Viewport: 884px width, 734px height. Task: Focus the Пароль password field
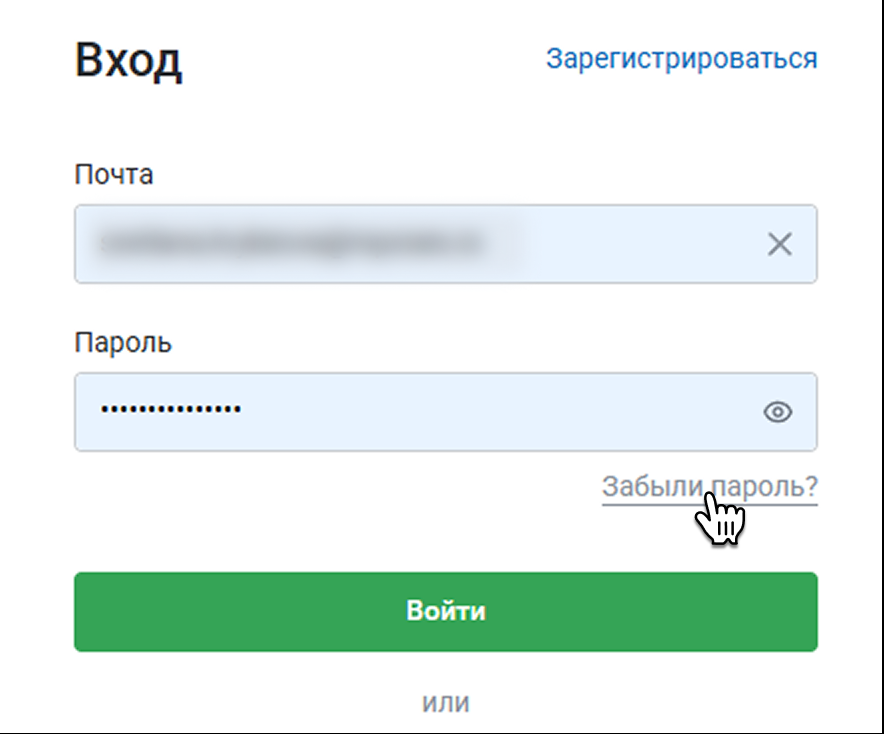420,412
